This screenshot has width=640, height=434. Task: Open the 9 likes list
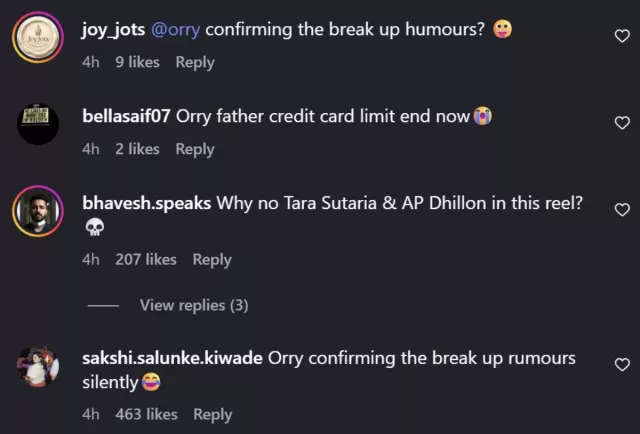(137, 62)
